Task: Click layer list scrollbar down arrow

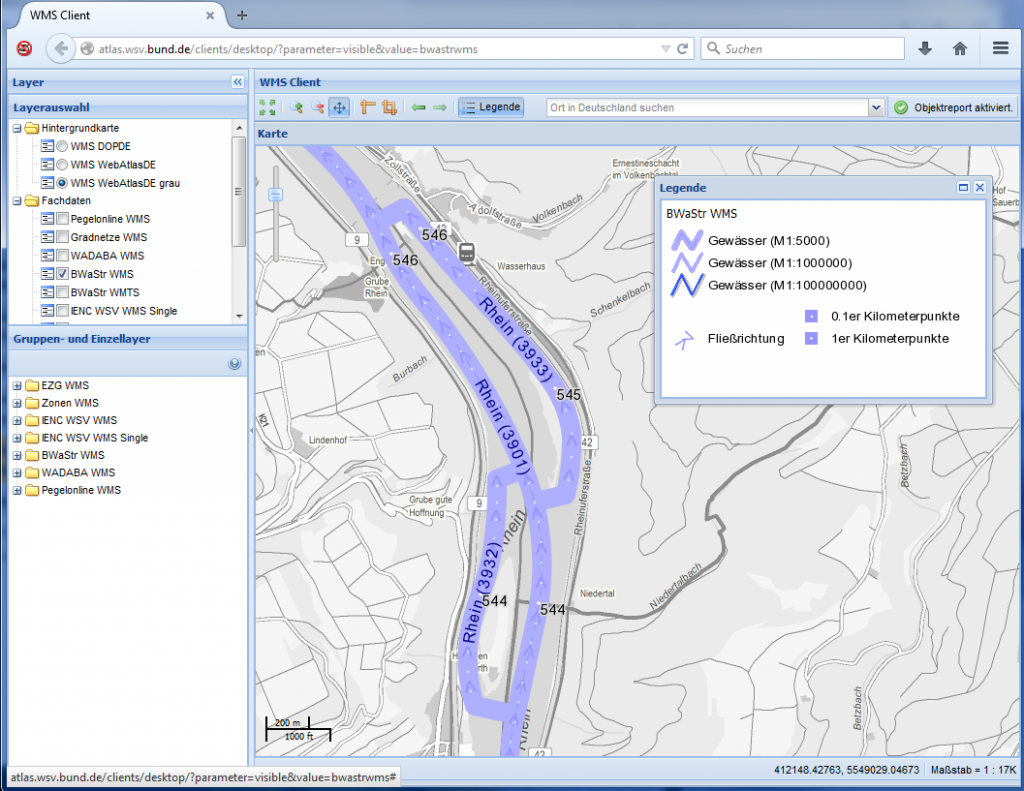Action: (239, 316)
